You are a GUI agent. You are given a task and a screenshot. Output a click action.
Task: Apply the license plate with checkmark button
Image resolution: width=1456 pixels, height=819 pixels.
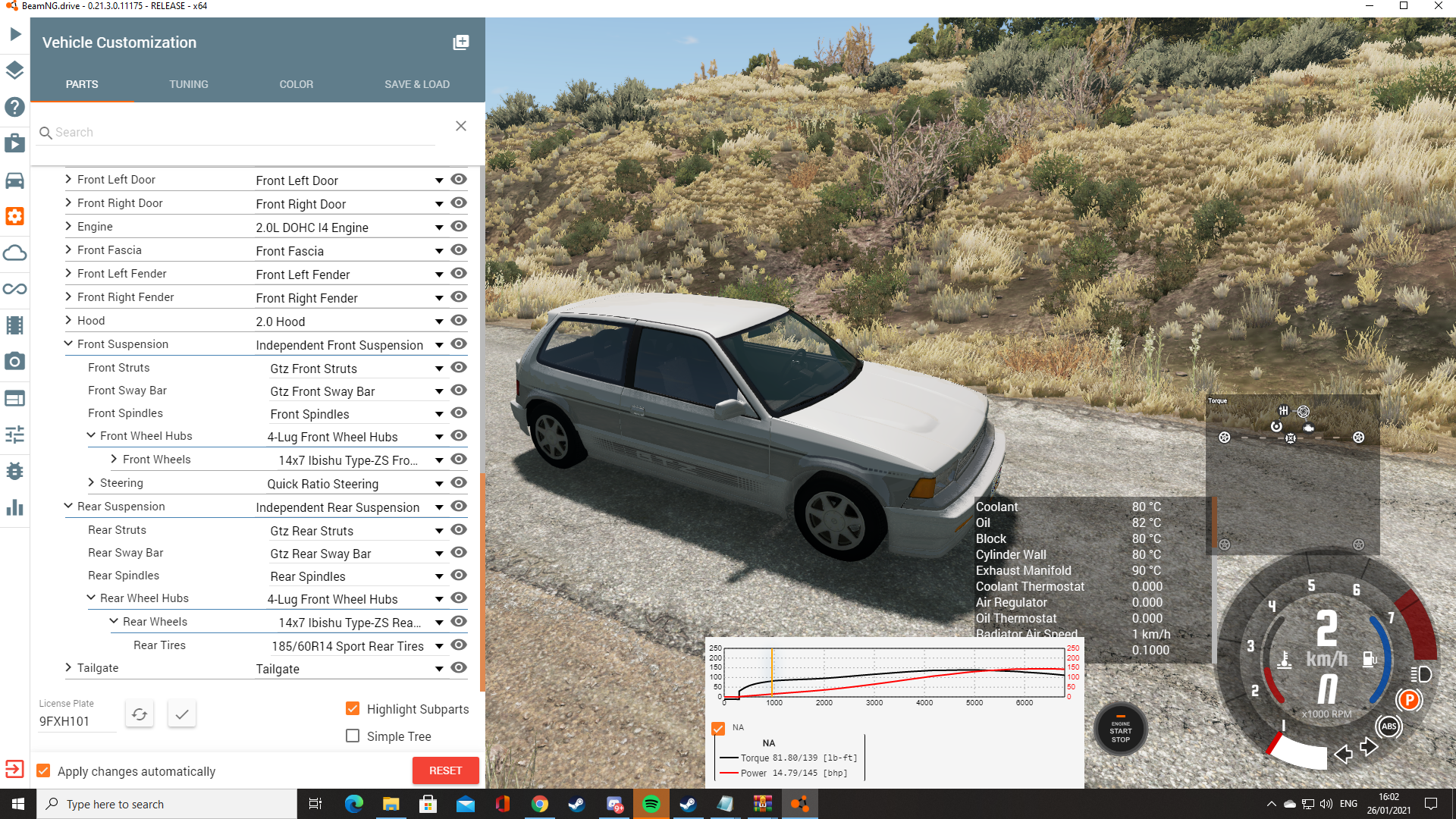click(182, 714)
